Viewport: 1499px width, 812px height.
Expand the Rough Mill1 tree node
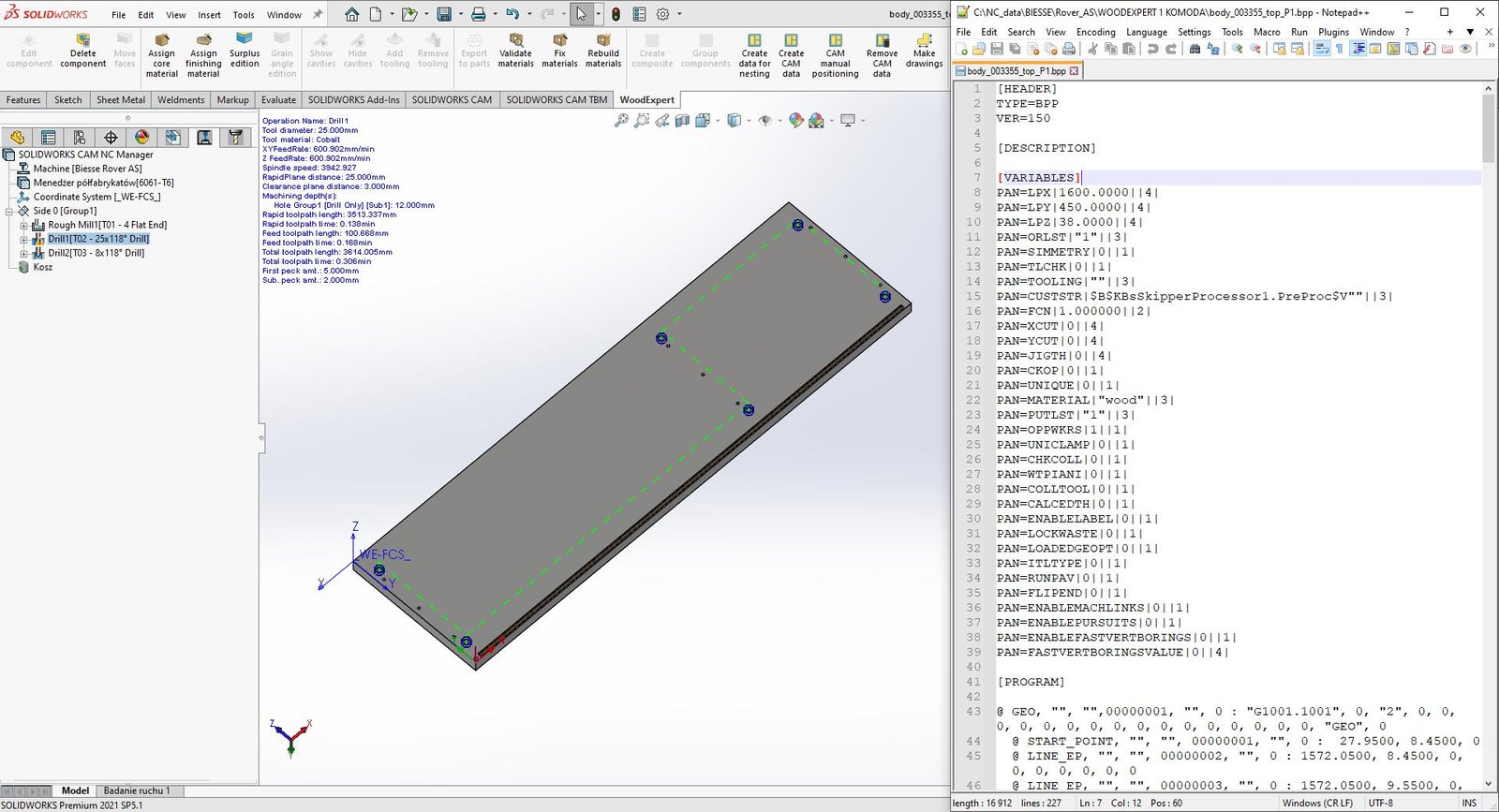click(x=23, y=226)
